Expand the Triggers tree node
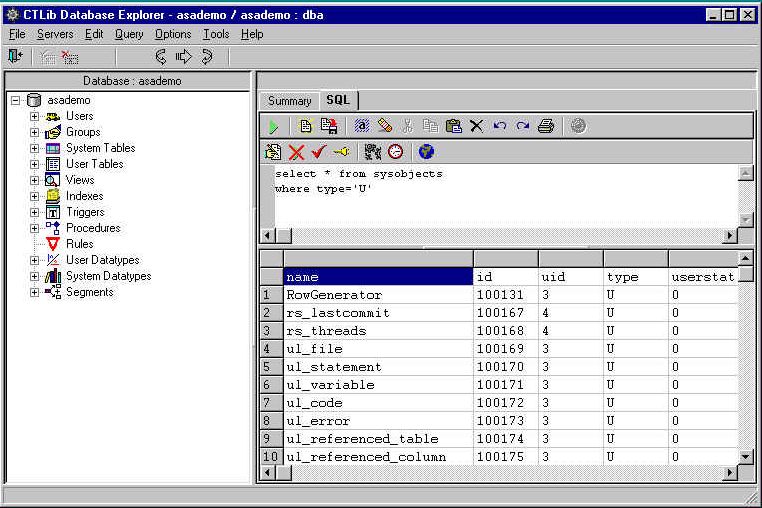The image size is (762, 508). coord(34,213)
